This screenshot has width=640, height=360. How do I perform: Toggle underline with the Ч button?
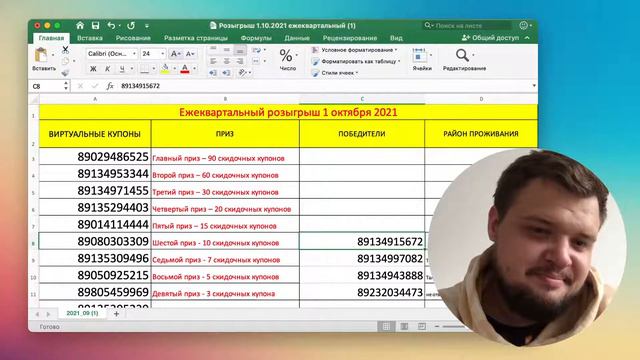tap(122, 69)
